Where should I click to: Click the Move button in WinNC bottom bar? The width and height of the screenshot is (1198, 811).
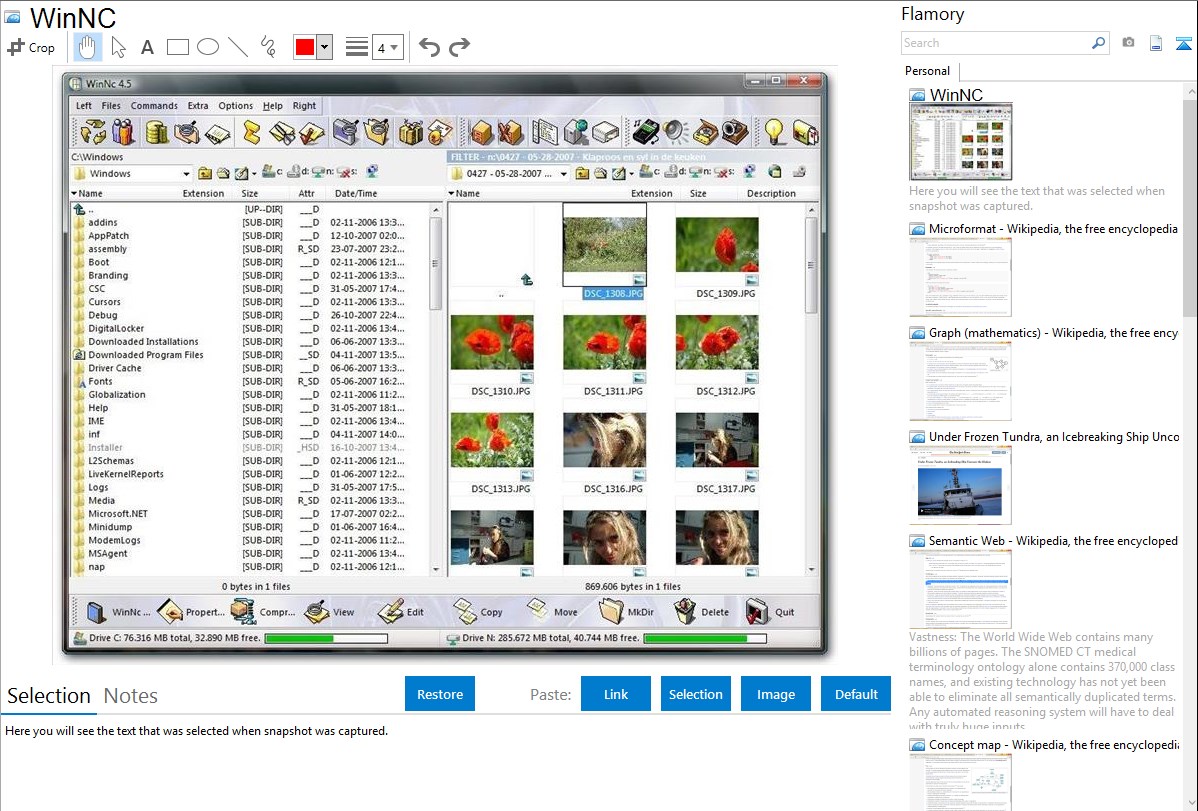pyautogui.click(x=552, y=611)
